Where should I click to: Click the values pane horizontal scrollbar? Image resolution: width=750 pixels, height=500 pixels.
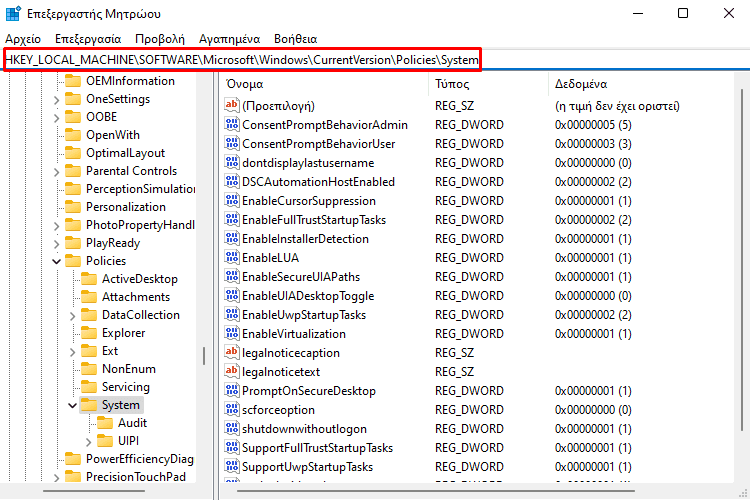click(436, 491)
